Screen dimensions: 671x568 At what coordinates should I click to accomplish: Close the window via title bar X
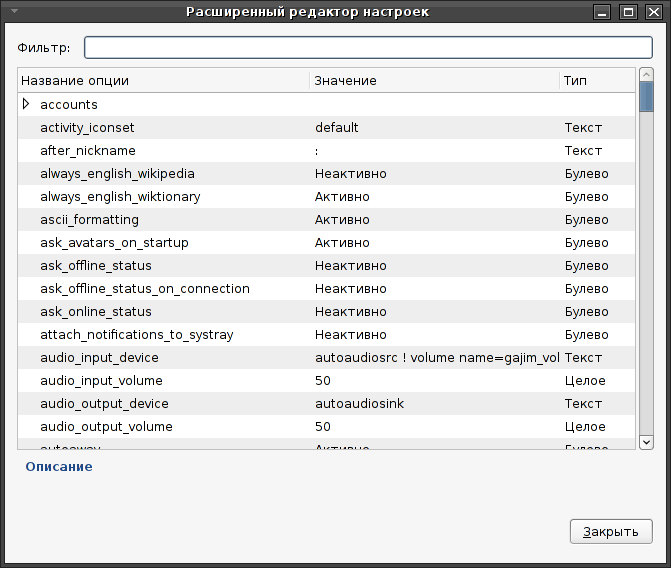click(654, 12)
